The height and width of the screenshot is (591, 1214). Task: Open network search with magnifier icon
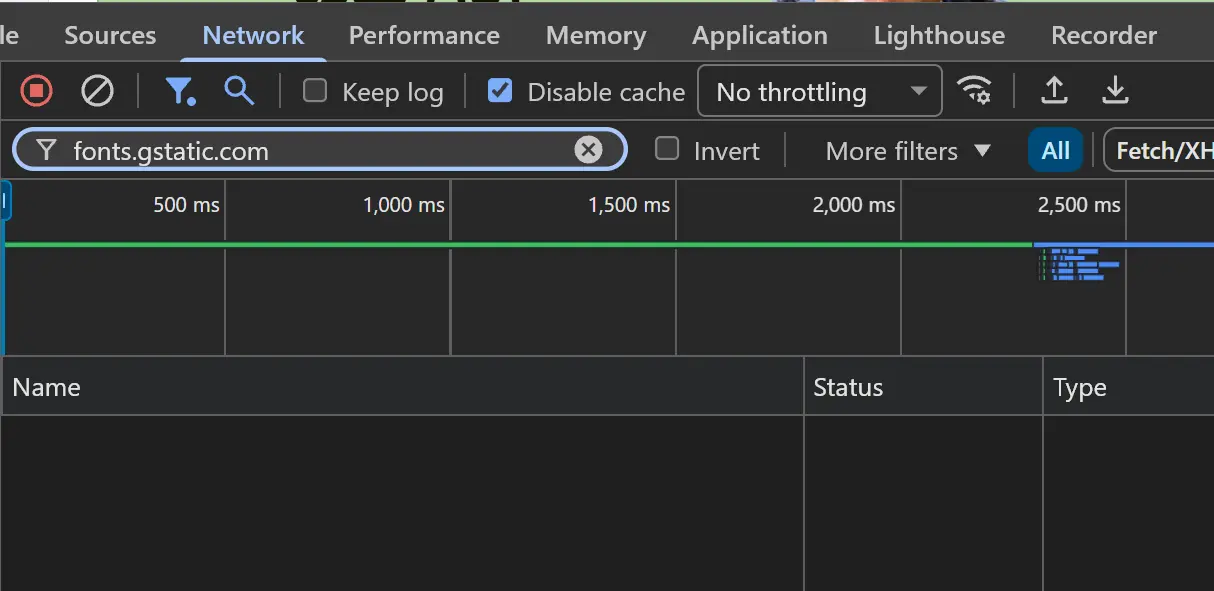click(x=239, y=91)
